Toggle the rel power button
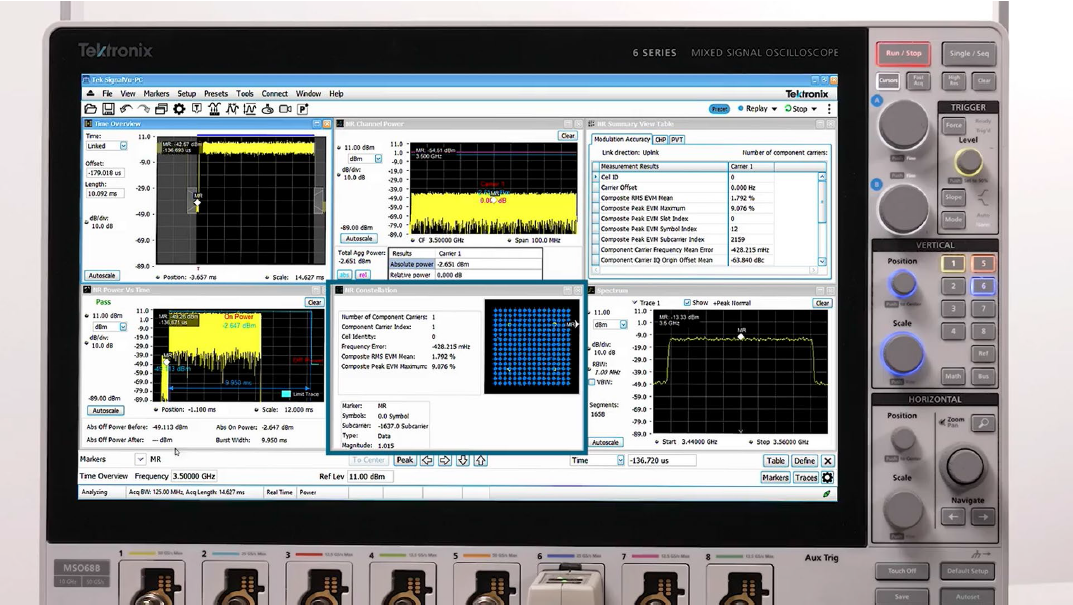The width and height of the screenshot is (1073, 605). pos(362,275)
